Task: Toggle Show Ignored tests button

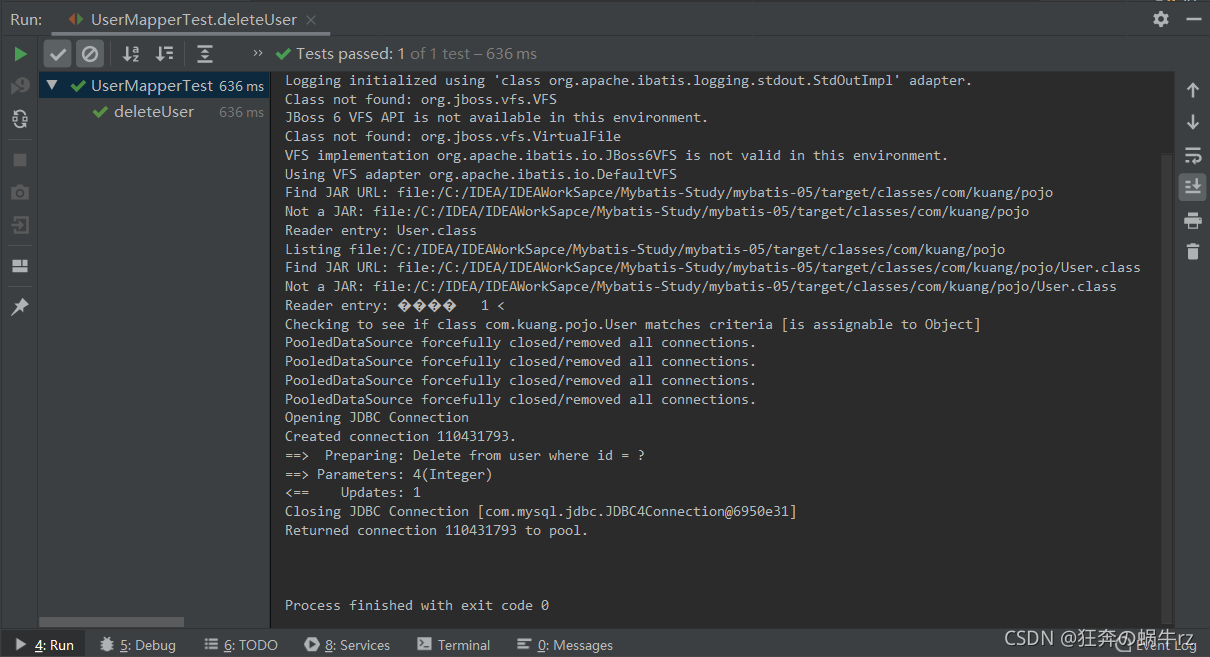Action: point(90,54)
